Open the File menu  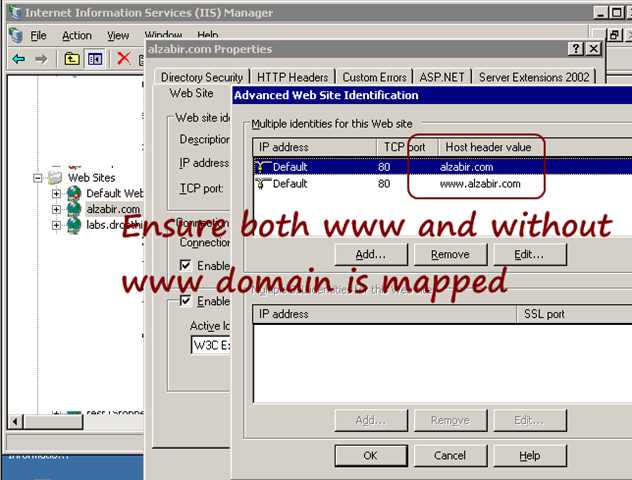coord(38,36)
